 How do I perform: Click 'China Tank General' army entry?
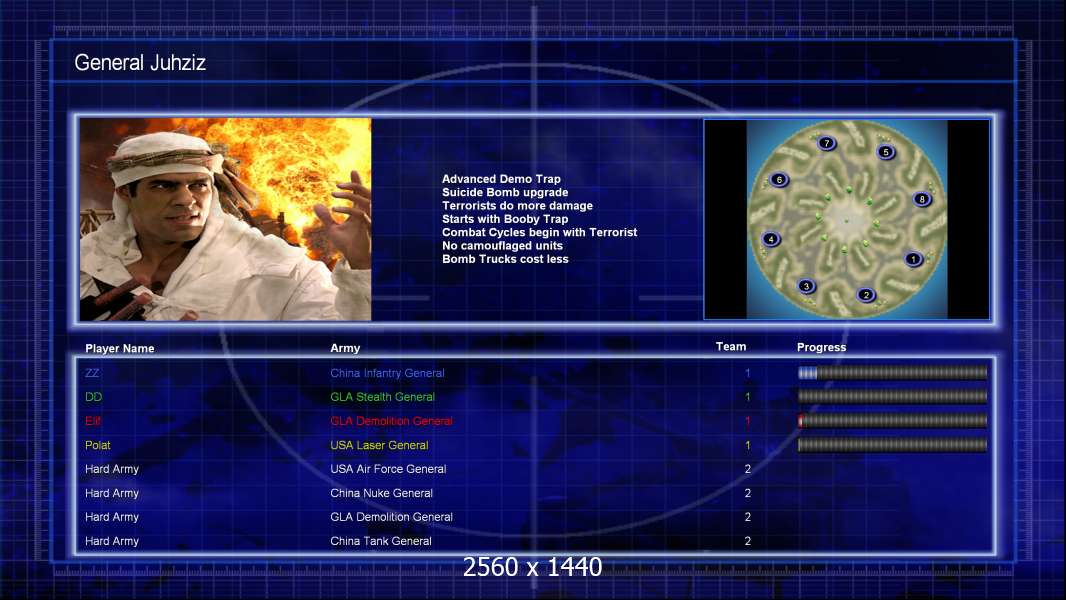coord(381,542)
